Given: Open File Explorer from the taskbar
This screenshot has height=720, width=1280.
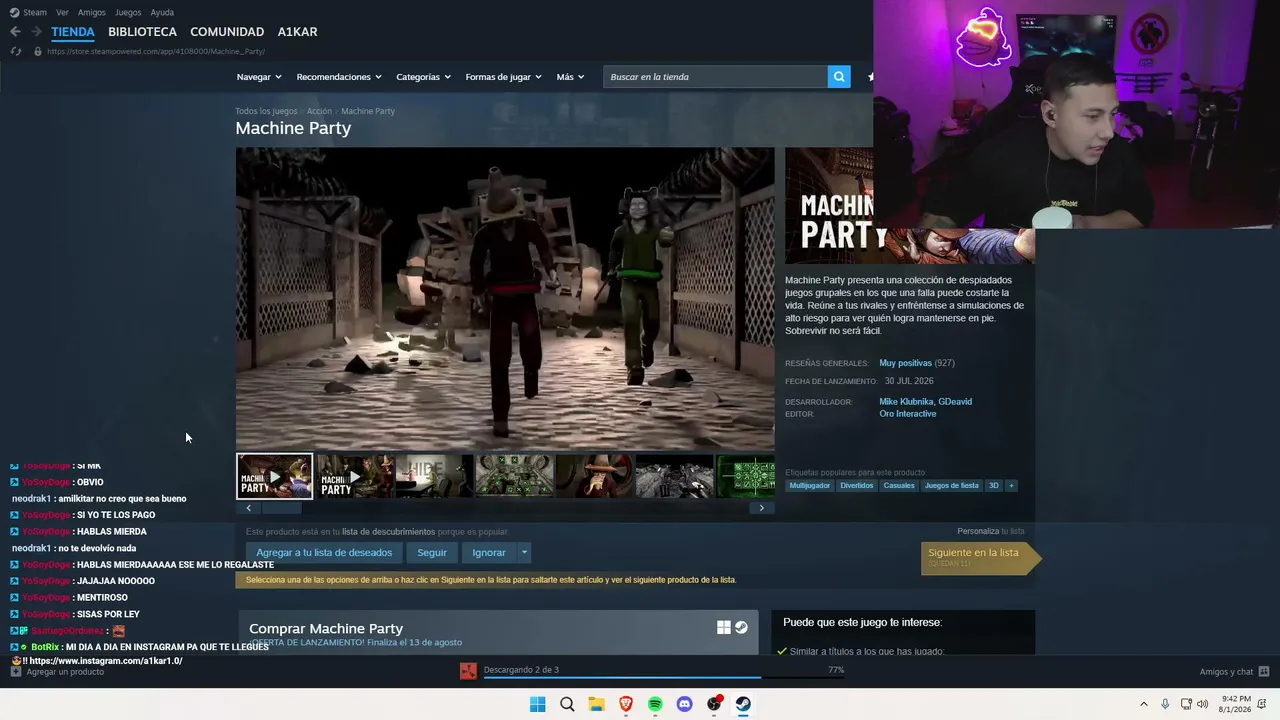Looking at the screenshot, I should pyautogui.click(x=596, y=704).
